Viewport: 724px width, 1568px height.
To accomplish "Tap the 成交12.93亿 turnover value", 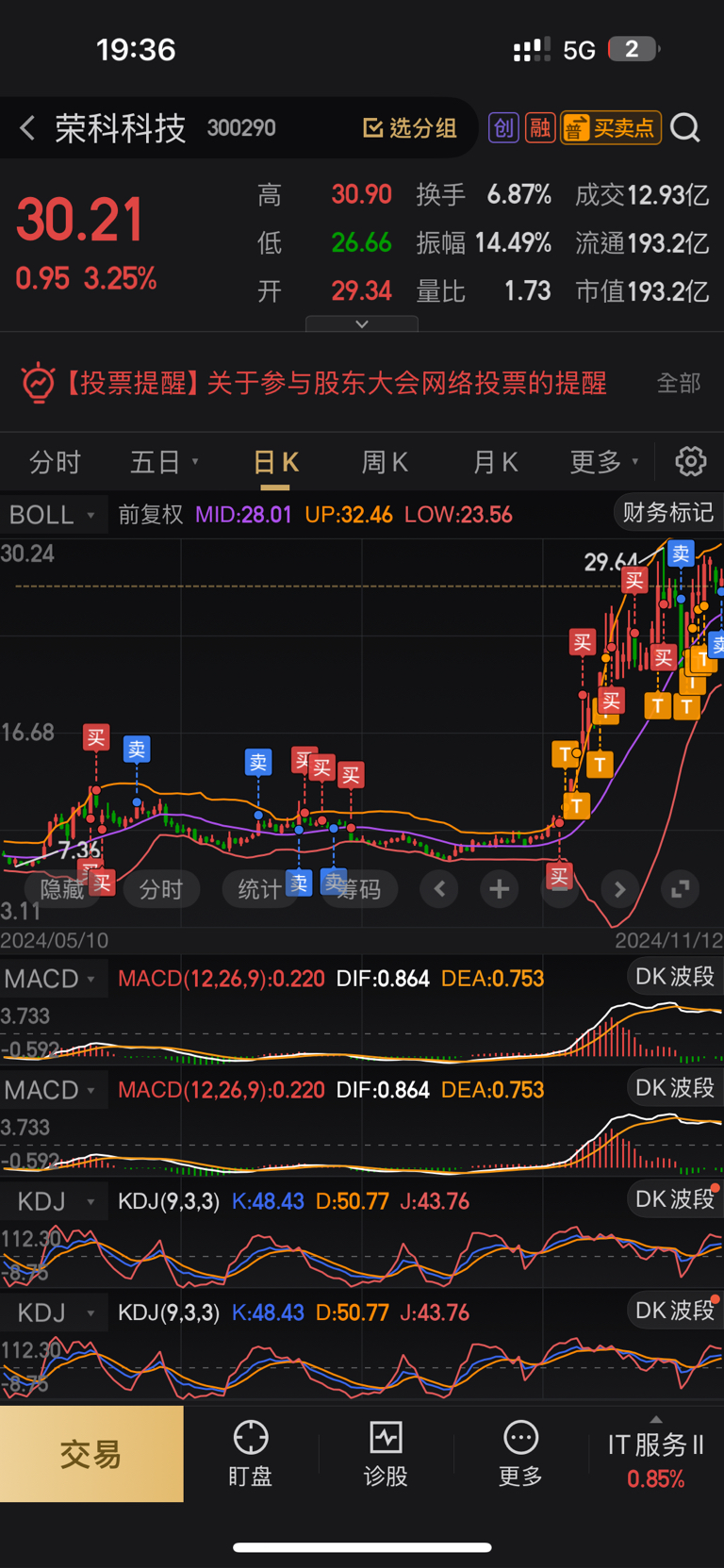I will pyautogui.click(x=642, y=195).
